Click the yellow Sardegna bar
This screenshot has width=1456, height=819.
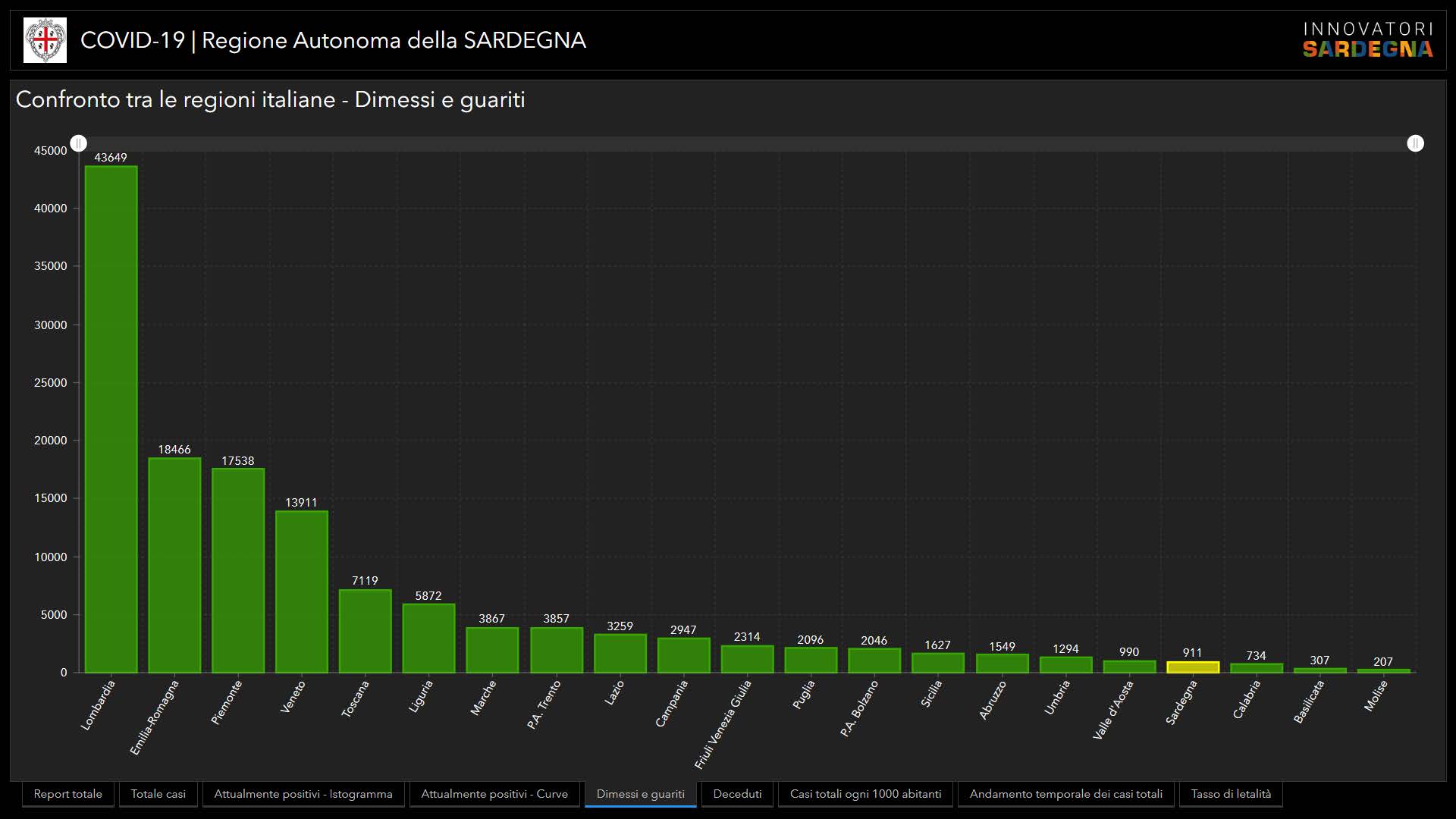pyautogui.click(x=1193, y=667)
